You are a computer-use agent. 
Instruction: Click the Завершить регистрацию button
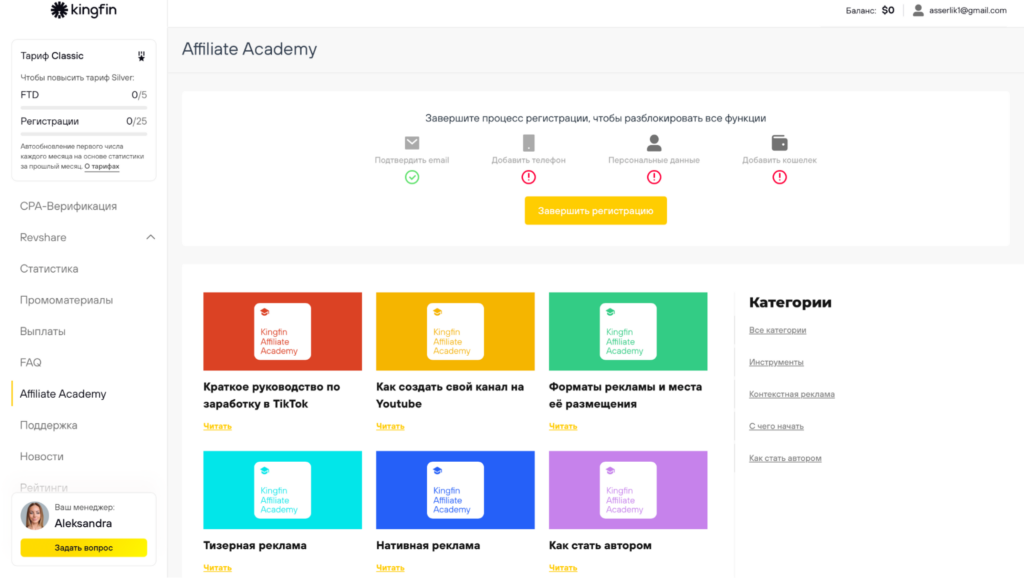pyautogui.click(x=596, y=210)
